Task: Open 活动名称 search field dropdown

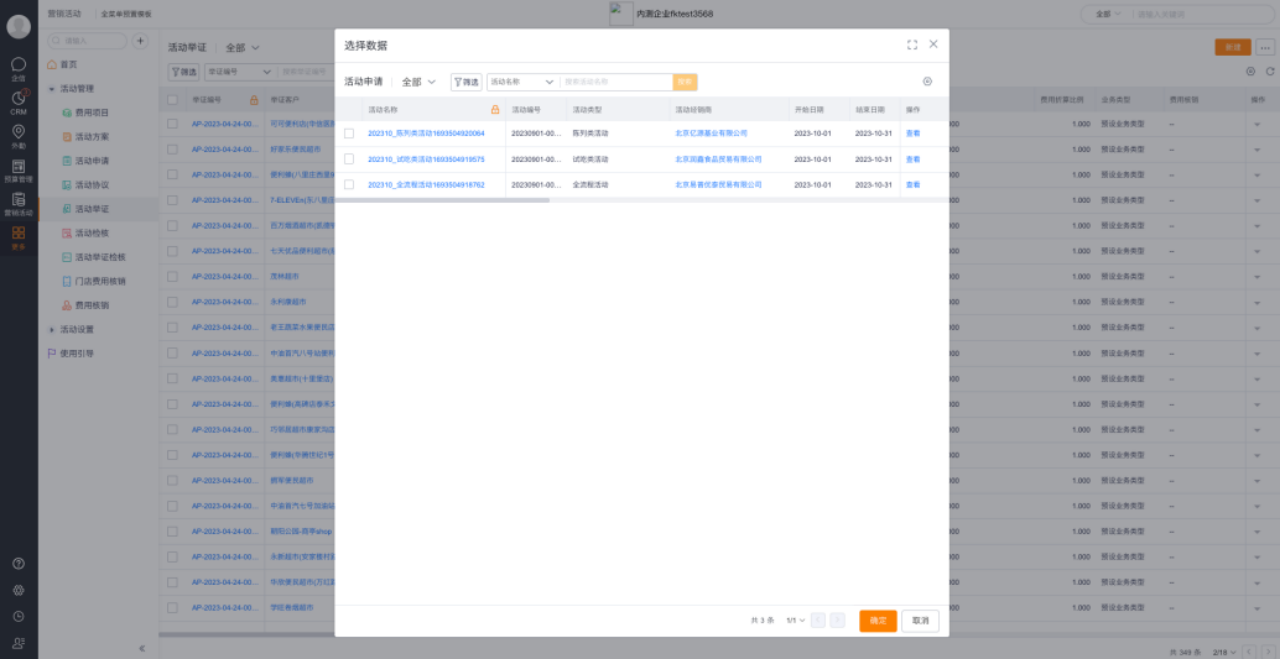Action: pos(522,82)
